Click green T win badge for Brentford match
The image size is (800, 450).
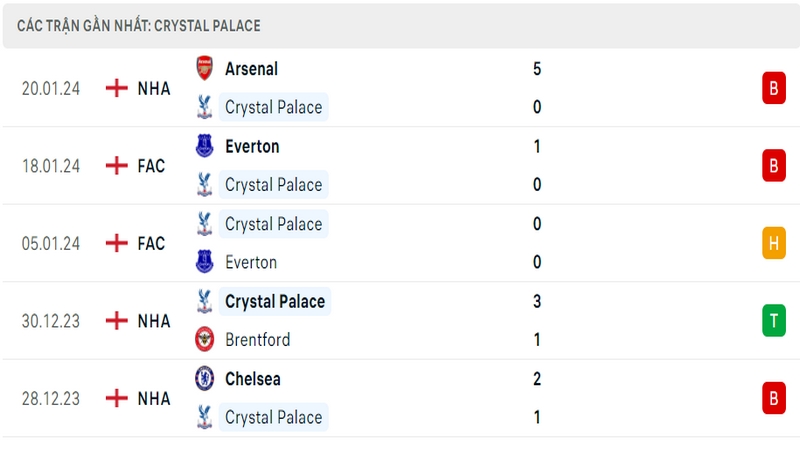point(773,320)
